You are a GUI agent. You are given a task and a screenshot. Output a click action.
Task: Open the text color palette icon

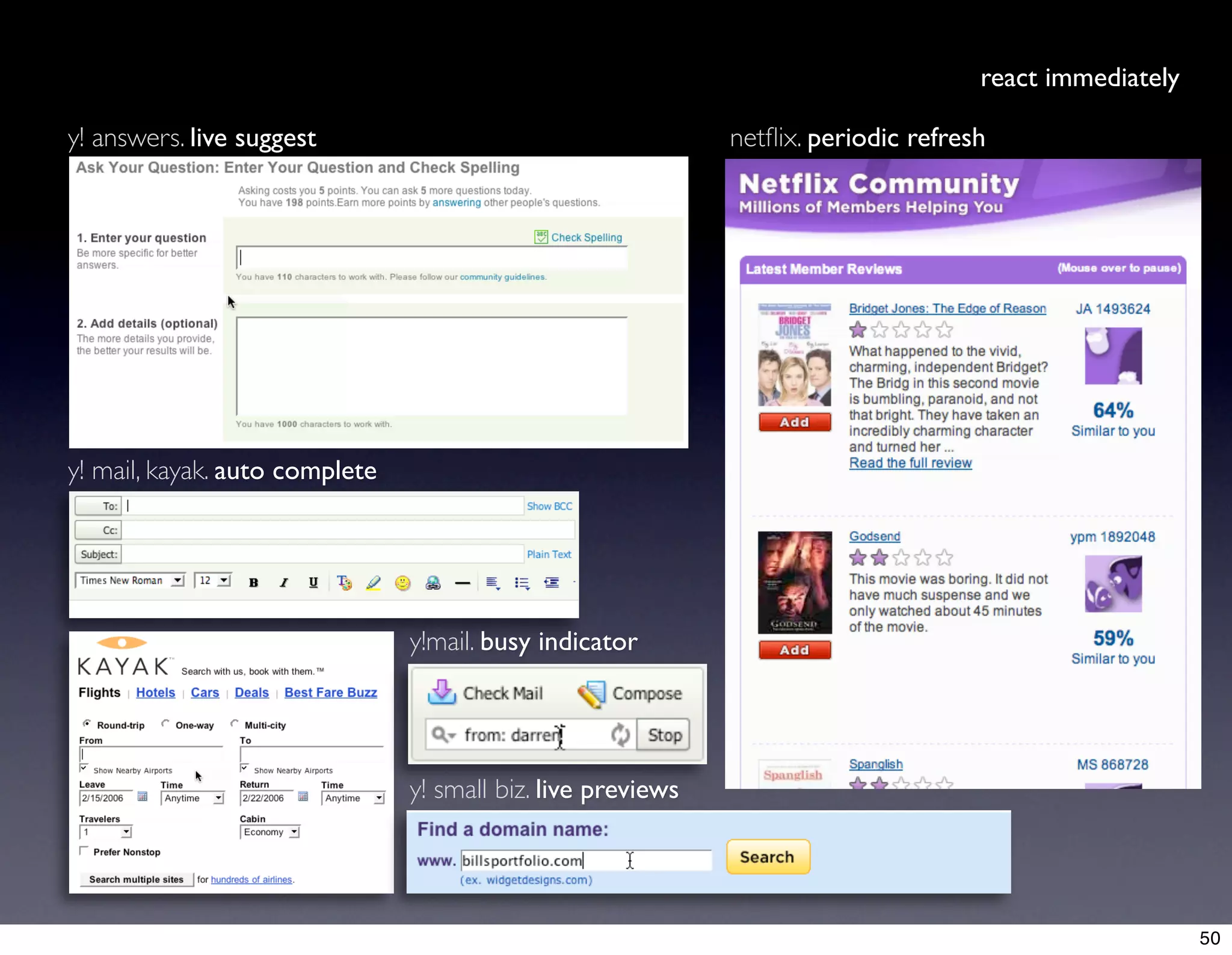click(344, 582)
